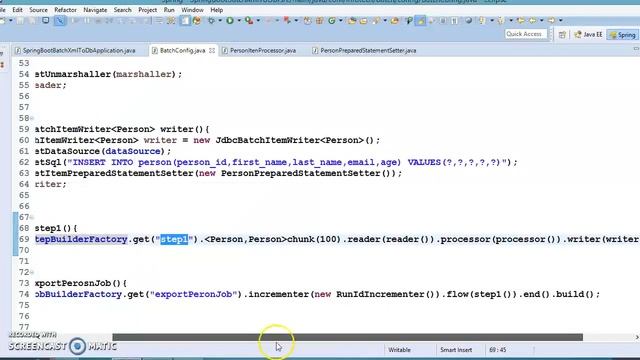This screenshot has width=640, height=360.
Task: Click the 69 : 45 cursor position
Action: pos(498,350)
